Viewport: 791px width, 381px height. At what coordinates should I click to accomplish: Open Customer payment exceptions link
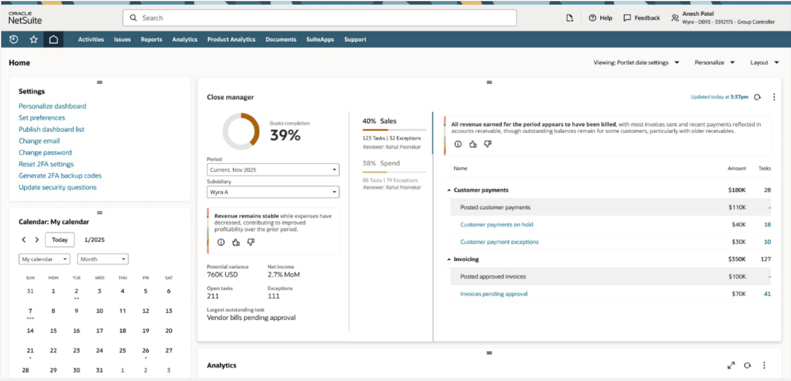click(499, 242)
